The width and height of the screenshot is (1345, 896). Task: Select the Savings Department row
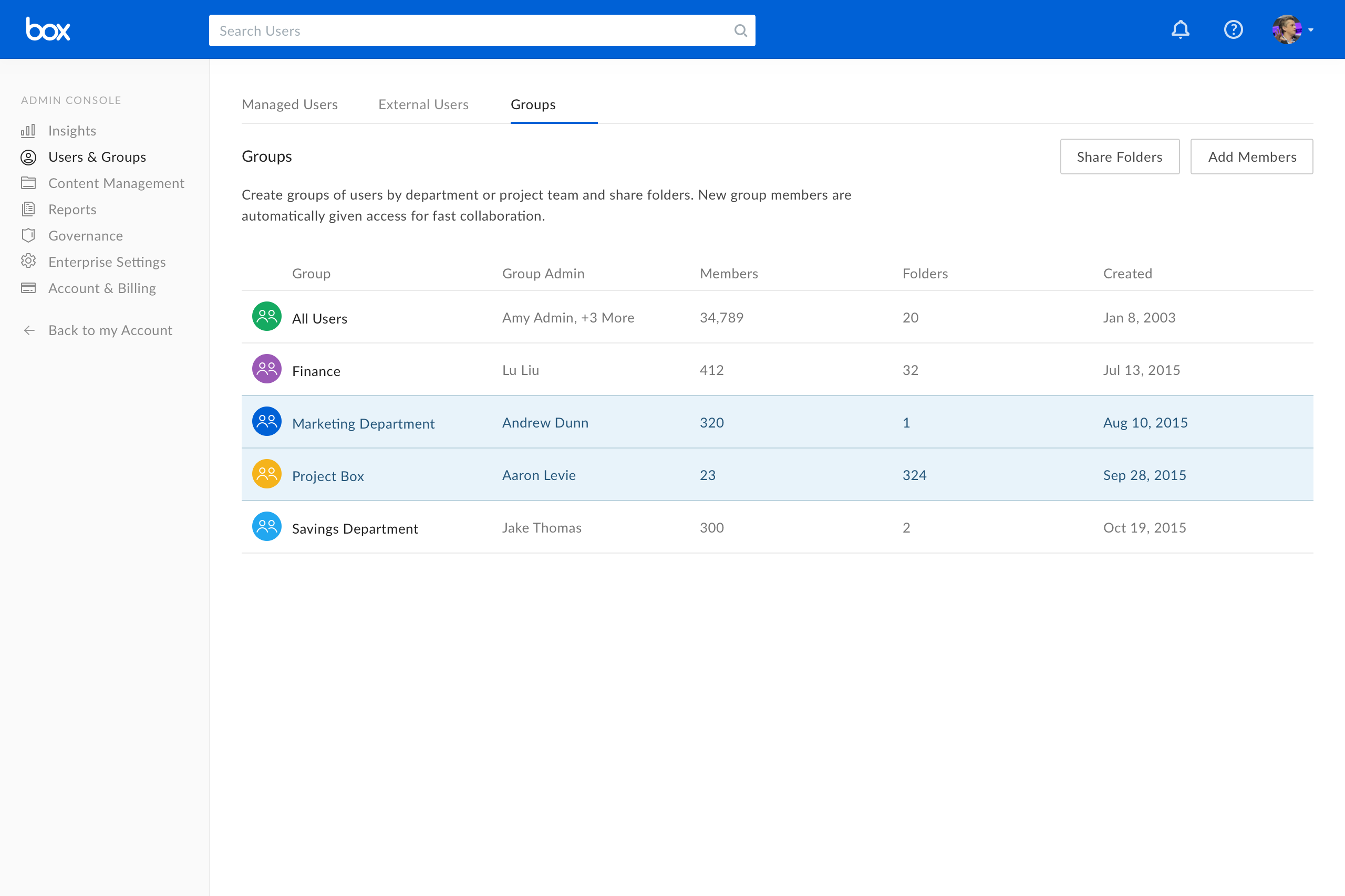tap(355, 528)
